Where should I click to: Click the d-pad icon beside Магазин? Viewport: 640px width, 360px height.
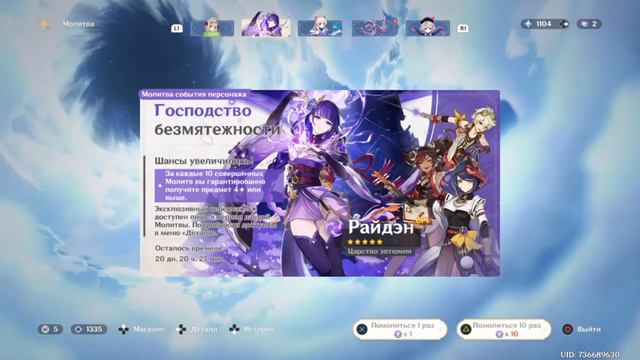point(123,329)
